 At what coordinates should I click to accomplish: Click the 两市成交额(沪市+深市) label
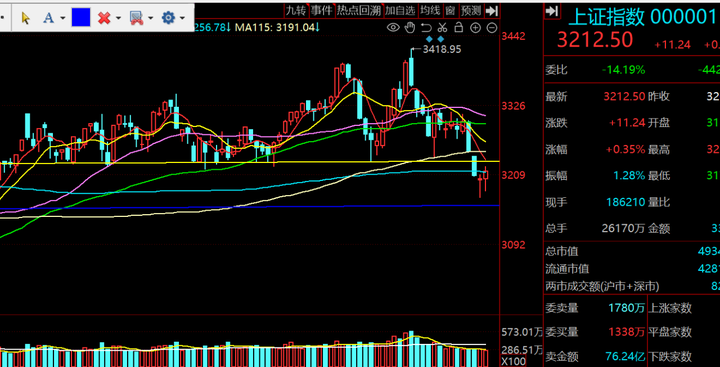[x=602, y=286]
